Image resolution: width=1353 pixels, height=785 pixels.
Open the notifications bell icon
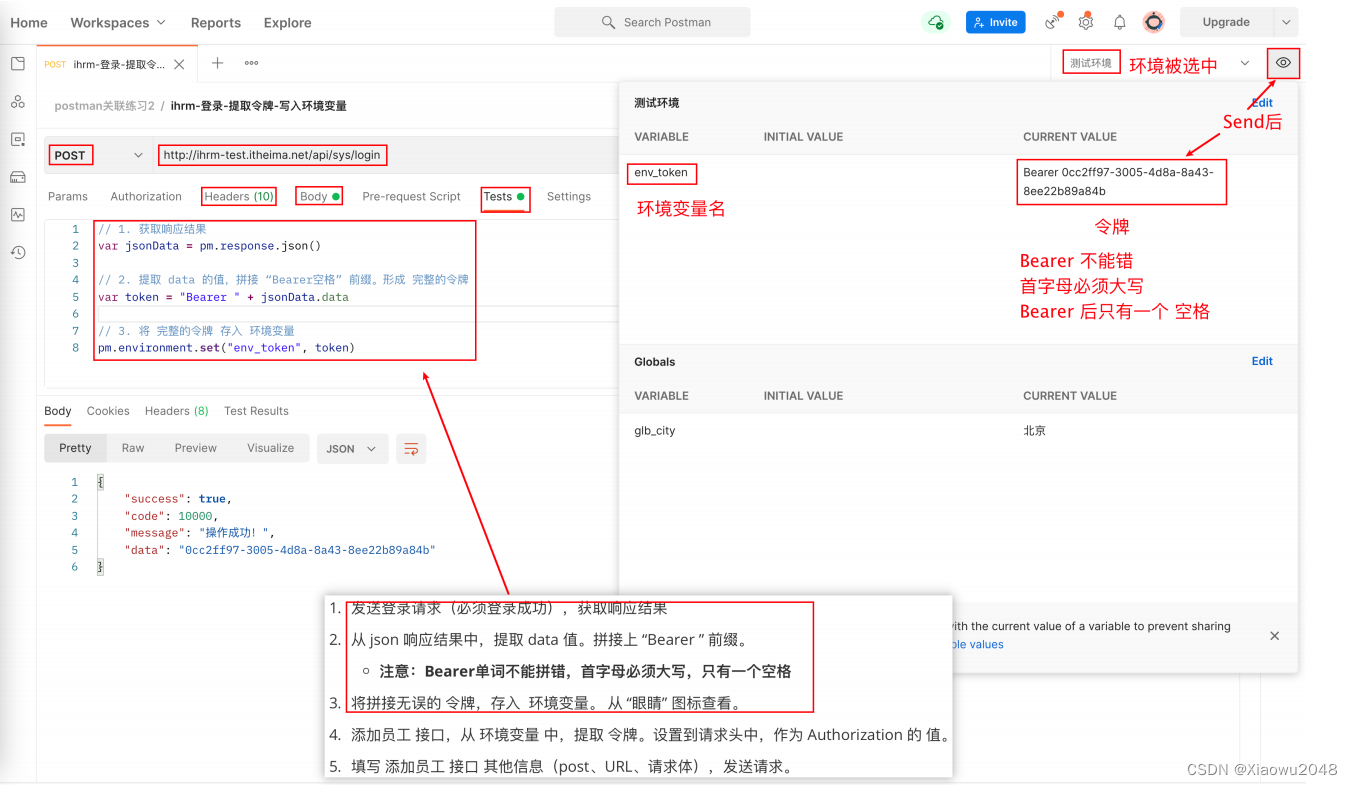[x=1120, y=22]
